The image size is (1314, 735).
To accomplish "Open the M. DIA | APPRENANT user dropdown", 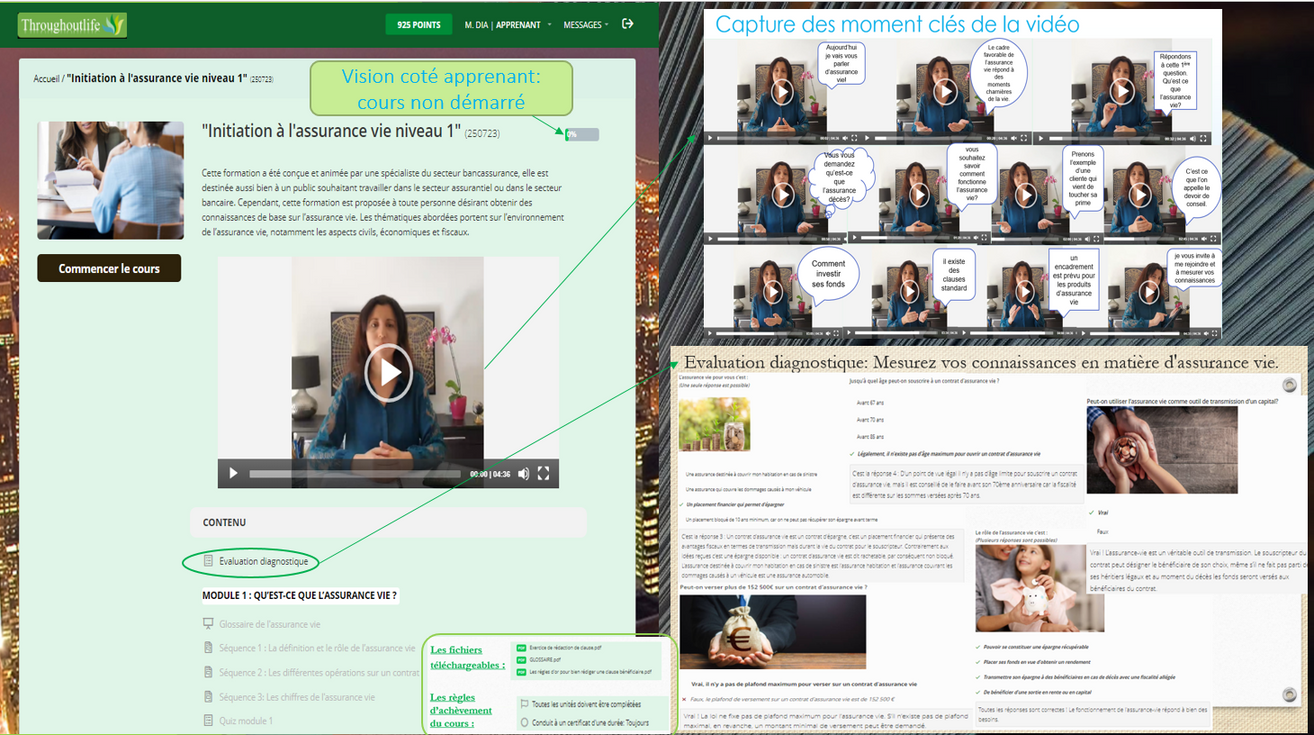I will (508, 25).
